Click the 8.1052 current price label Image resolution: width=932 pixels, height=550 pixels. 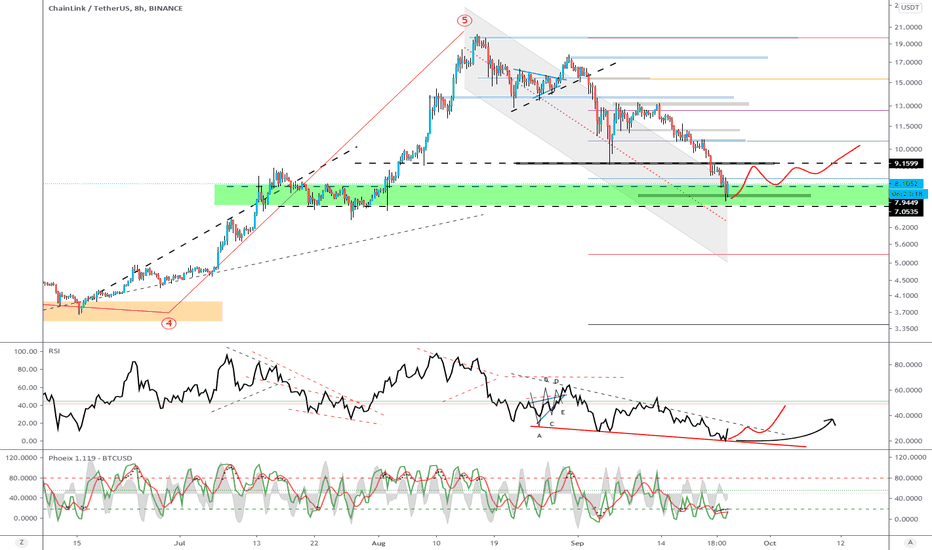907,184
